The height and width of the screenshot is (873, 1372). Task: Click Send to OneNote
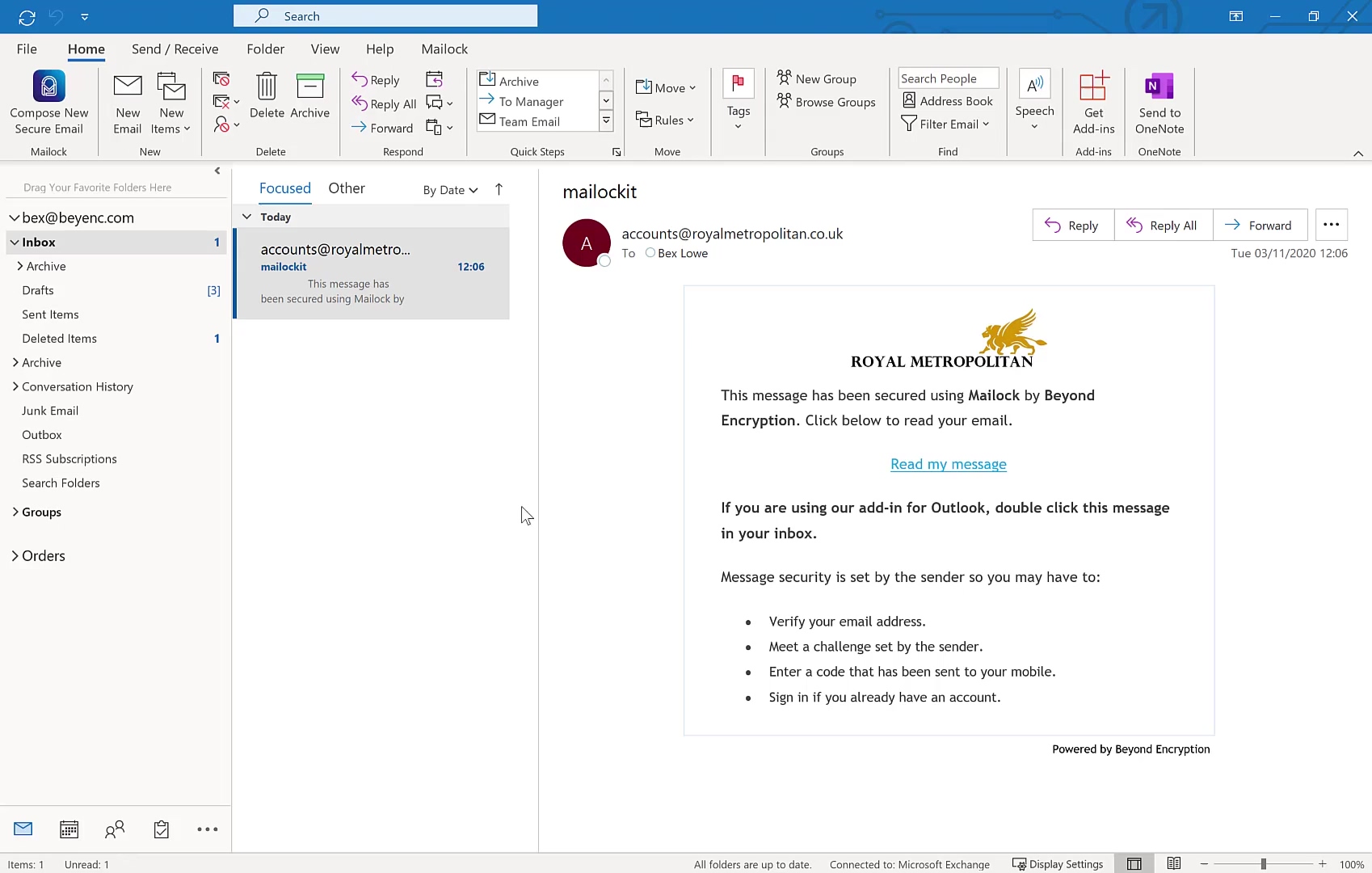coord(1159,103)
